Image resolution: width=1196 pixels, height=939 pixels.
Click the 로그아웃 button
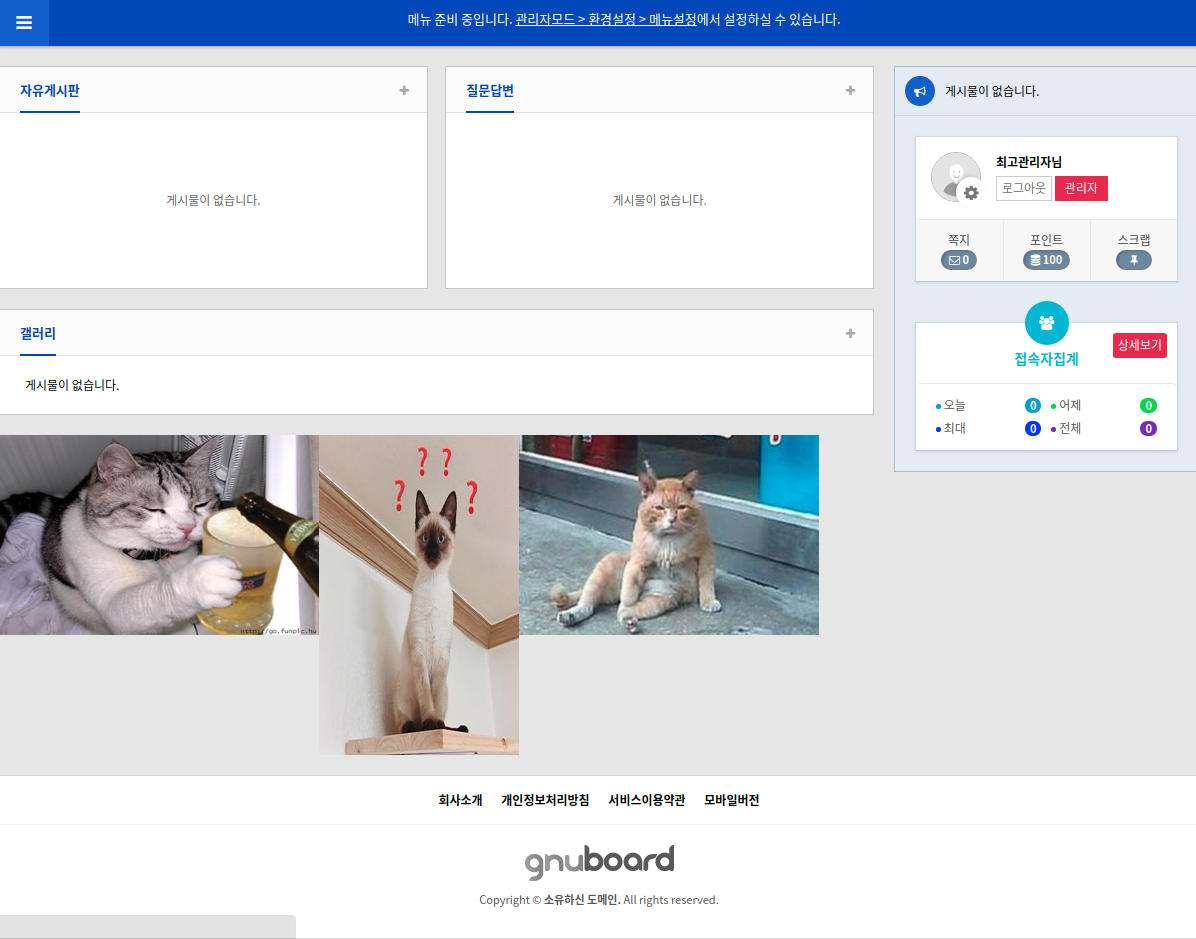pos(1023,188)
